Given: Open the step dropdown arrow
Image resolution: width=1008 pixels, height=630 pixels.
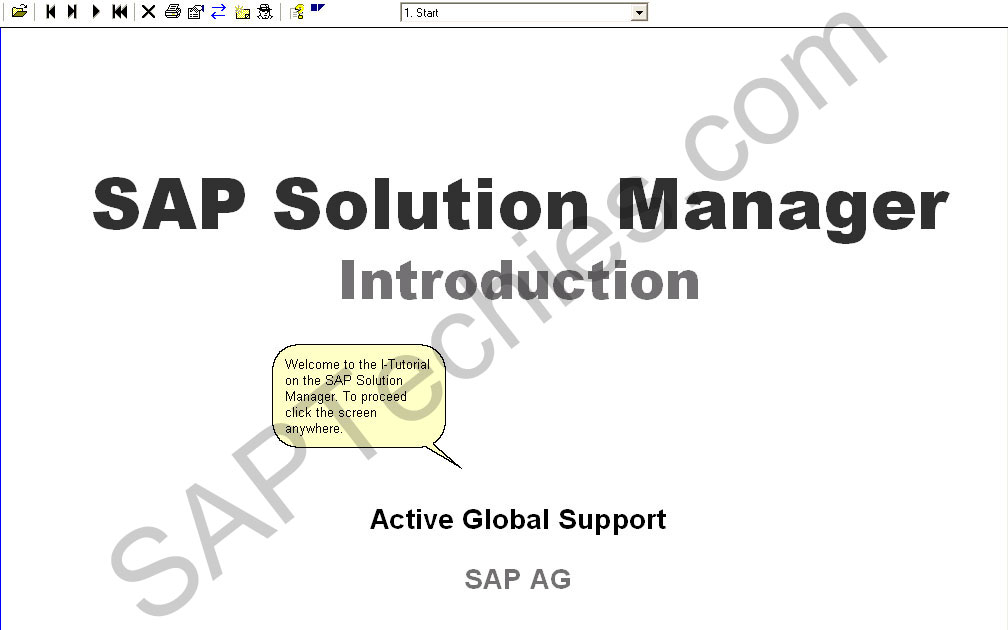Looking at the screenshot, I should [x=639, y=13].
